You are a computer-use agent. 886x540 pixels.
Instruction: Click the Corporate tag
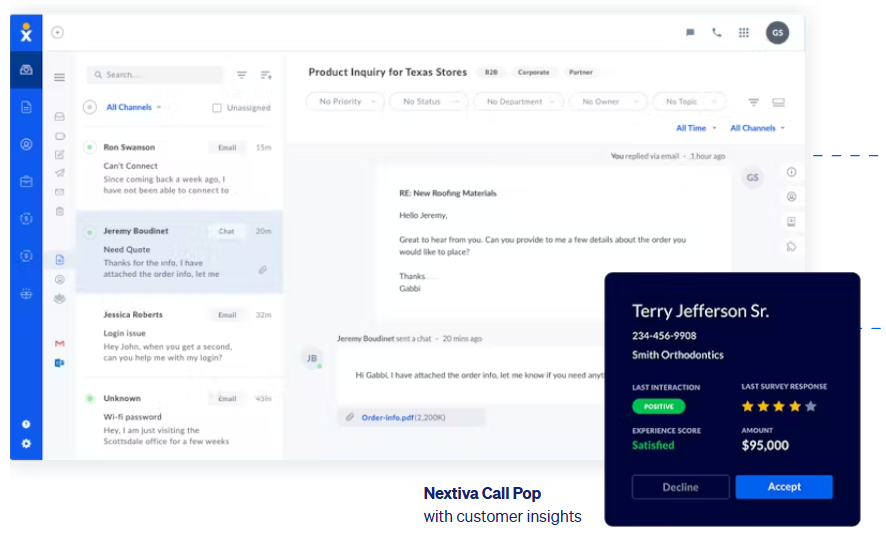pos(533,72)
